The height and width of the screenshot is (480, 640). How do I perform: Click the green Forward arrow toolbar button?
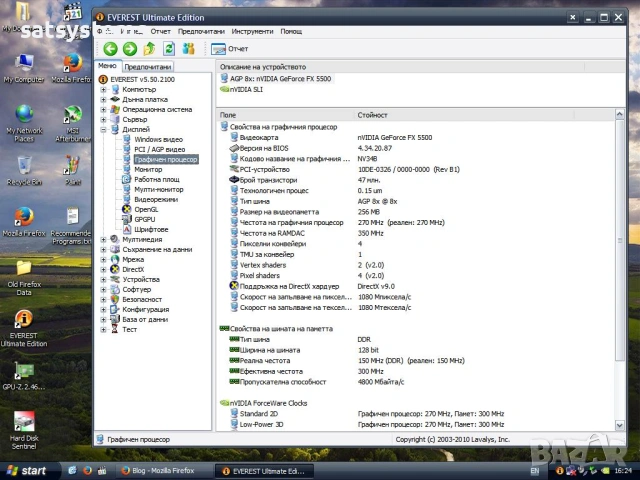(130, 49)
